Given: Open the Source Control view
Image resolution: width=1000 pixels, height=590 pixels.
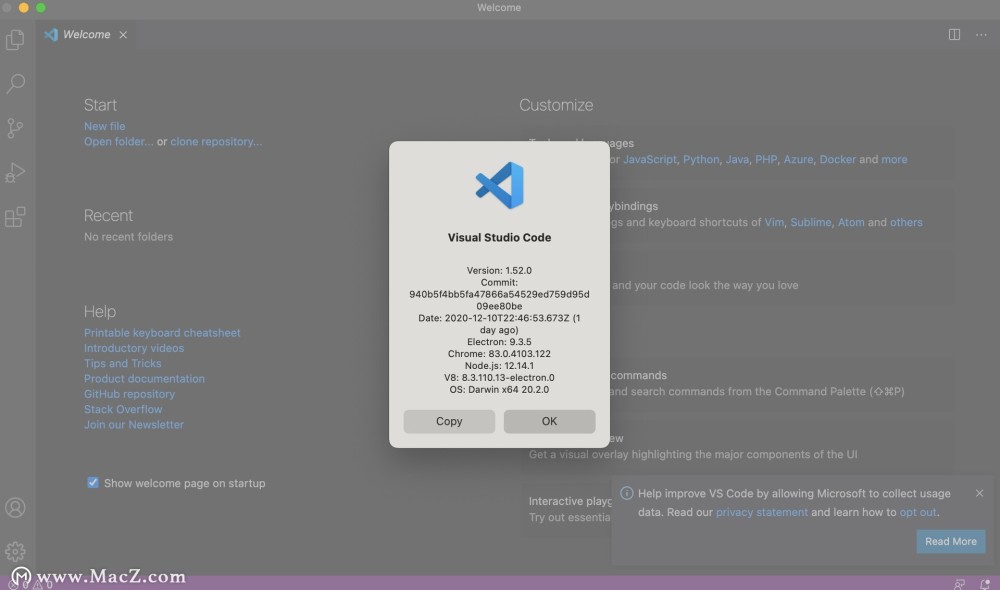Looking at the screenshot, I should pyautogui.click(x=15, y=128).
